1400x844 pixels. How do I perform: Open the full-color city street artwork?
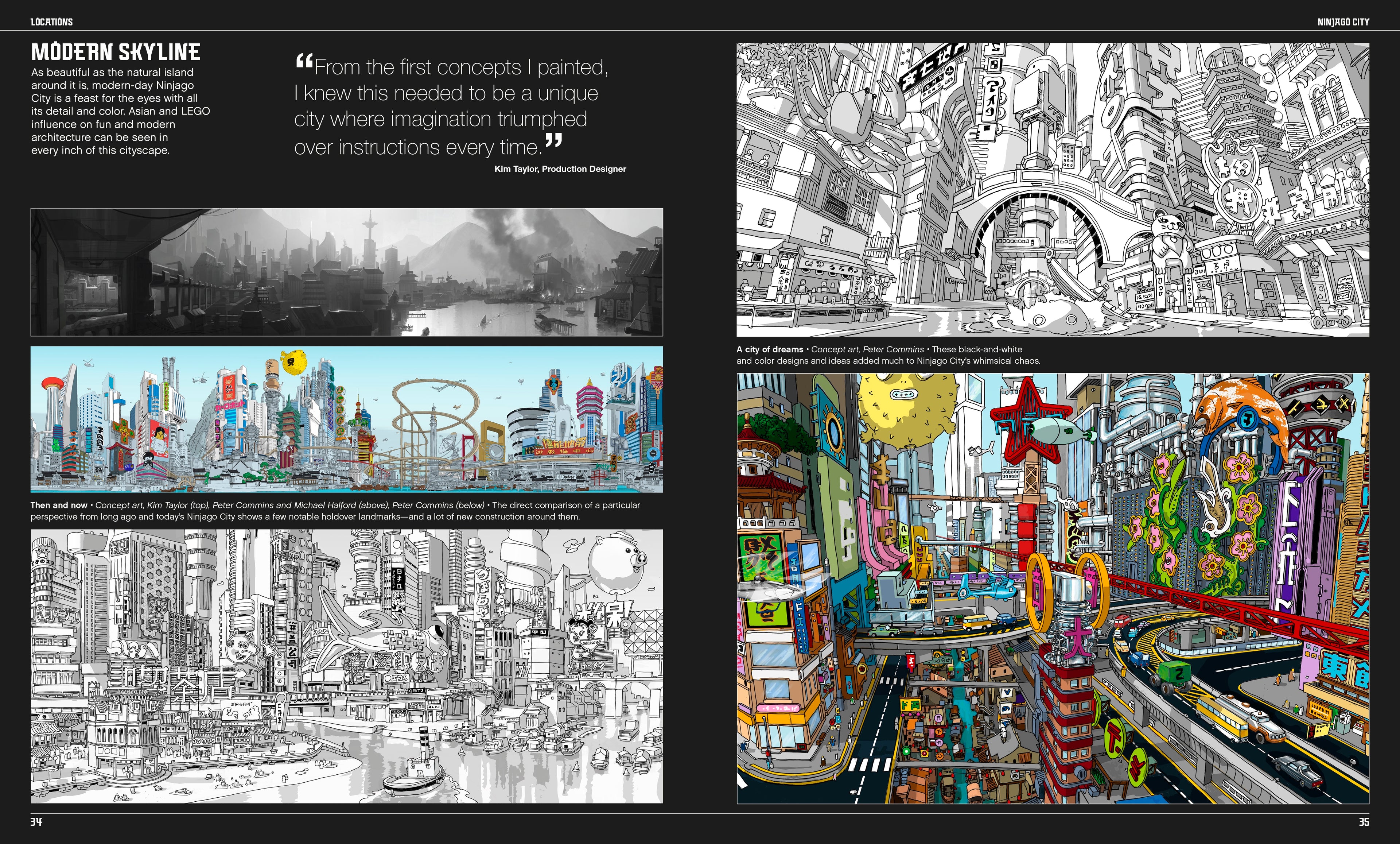pos(1052,588)
